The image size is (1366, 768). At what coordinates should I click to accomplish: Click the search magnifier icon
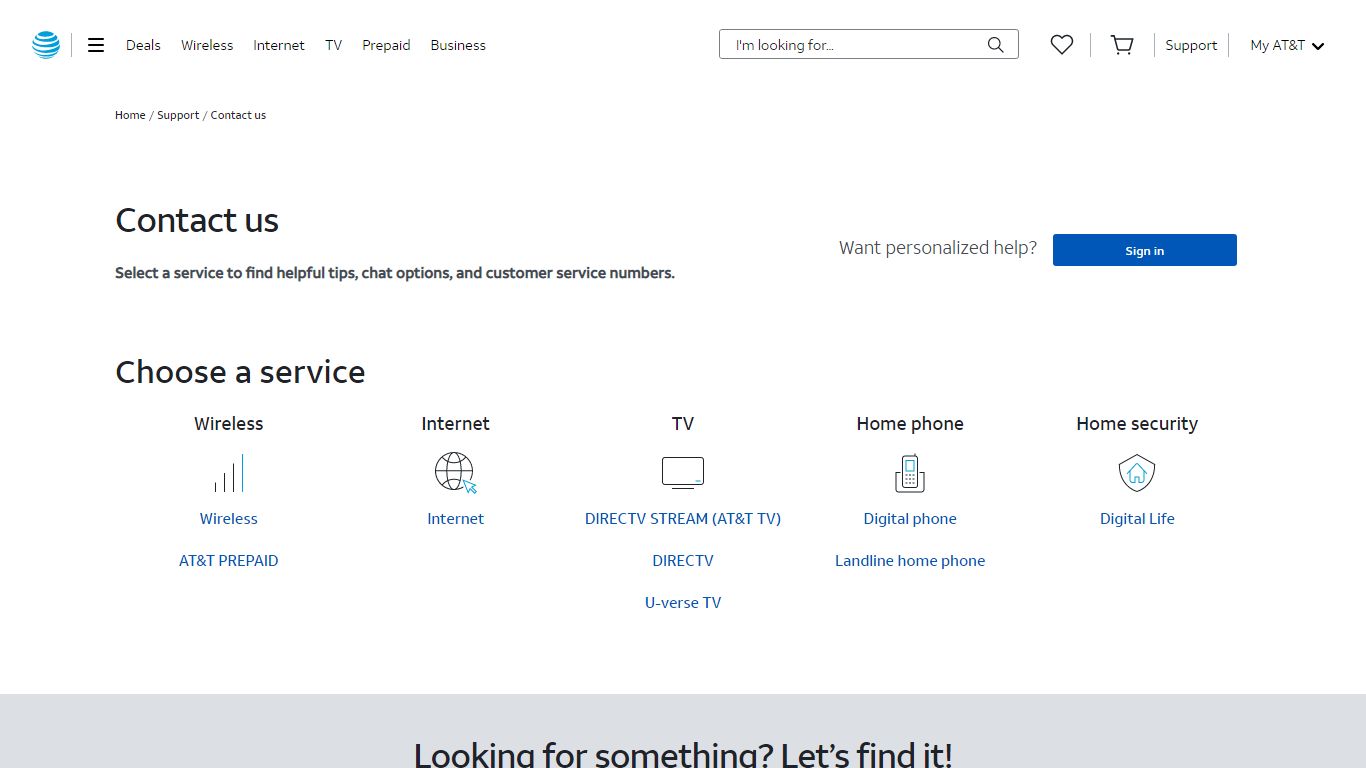pos(995,45)
